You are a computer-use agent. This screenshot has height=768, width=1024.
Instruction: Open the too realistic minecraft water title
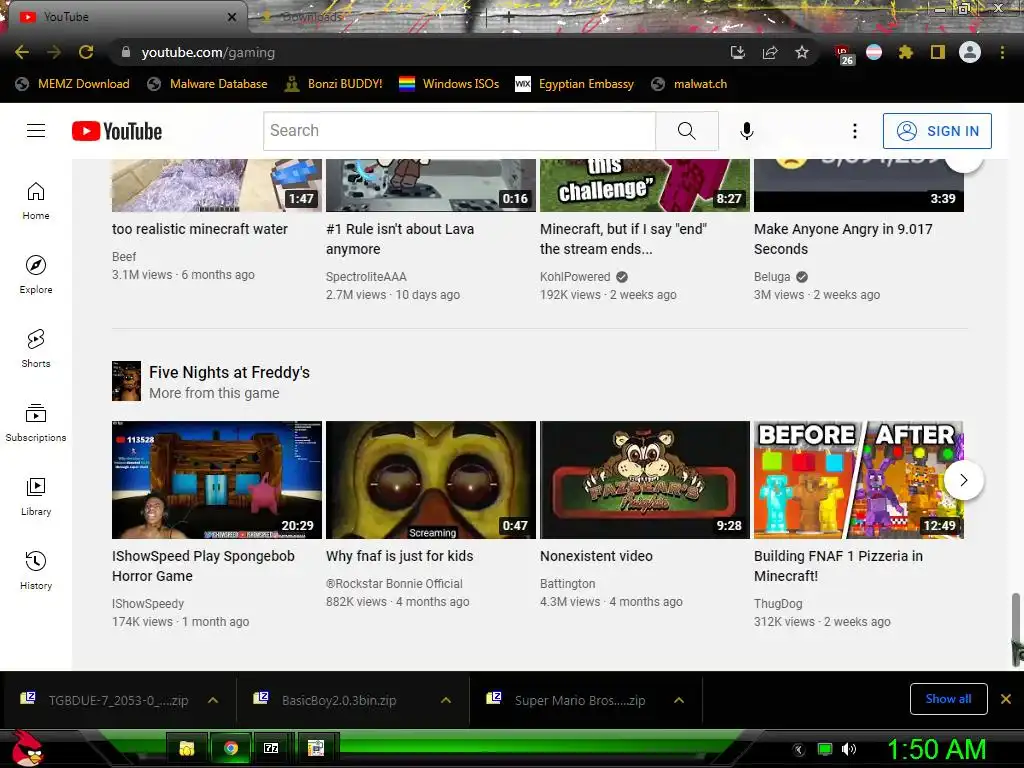pos(200,229)
